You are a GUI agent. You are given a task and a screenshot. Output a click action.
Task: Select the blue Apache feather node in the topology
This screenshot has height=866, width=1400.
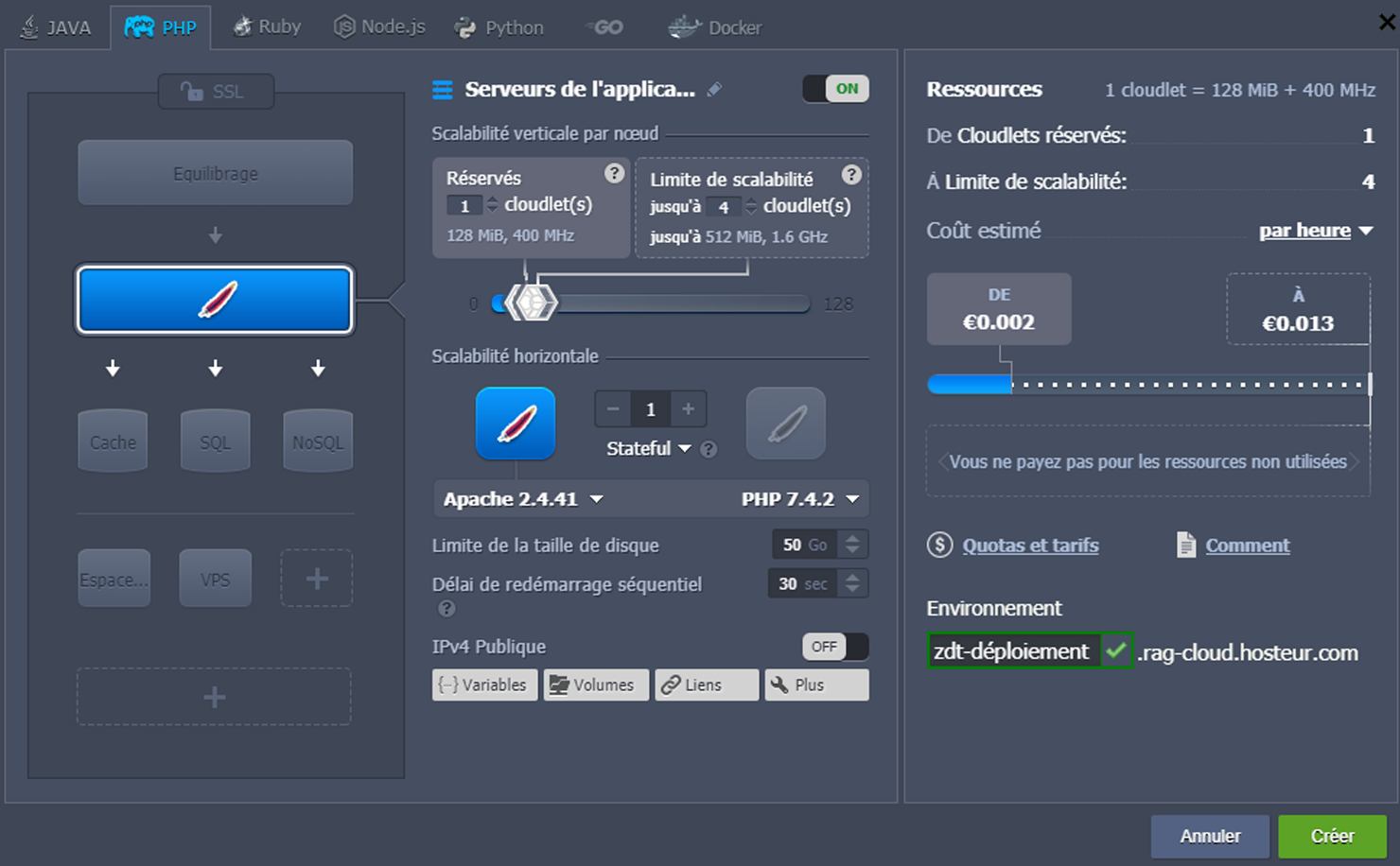click(x=216, y=300)
